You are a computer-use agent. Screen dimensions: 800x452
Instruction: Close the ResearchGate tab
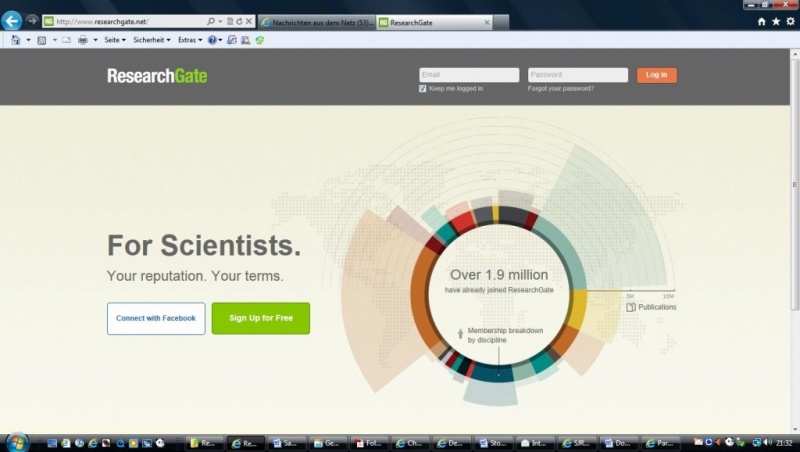coord(487,22)
